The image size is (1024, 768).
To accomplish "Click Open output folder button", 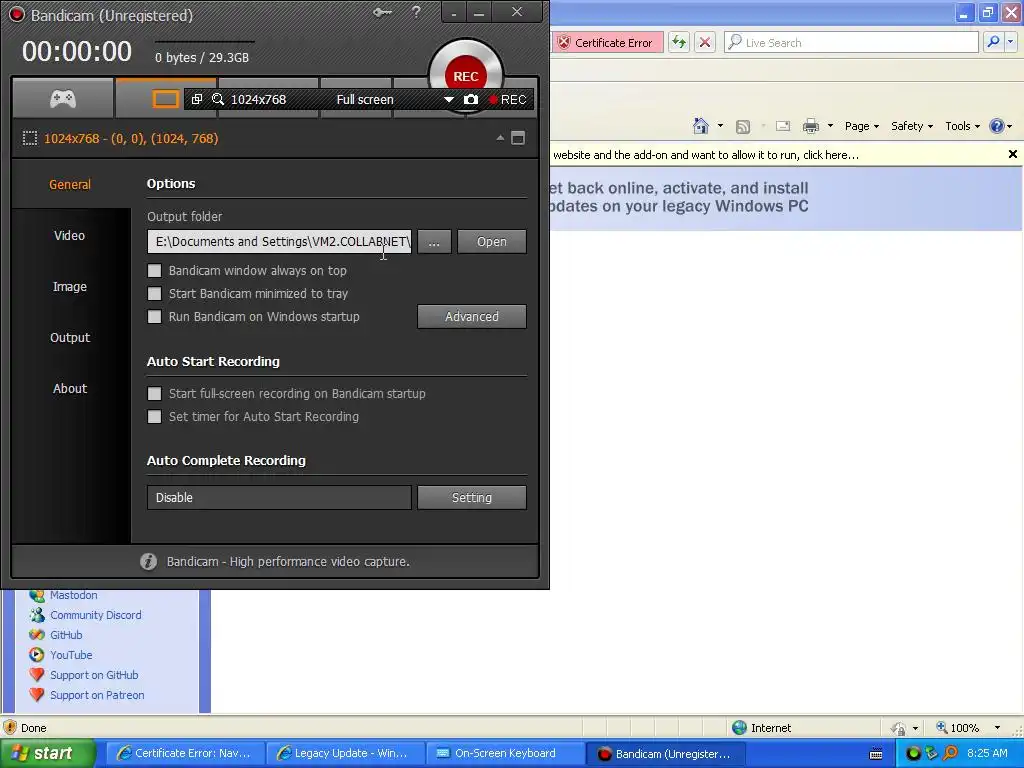I will 492,242.
